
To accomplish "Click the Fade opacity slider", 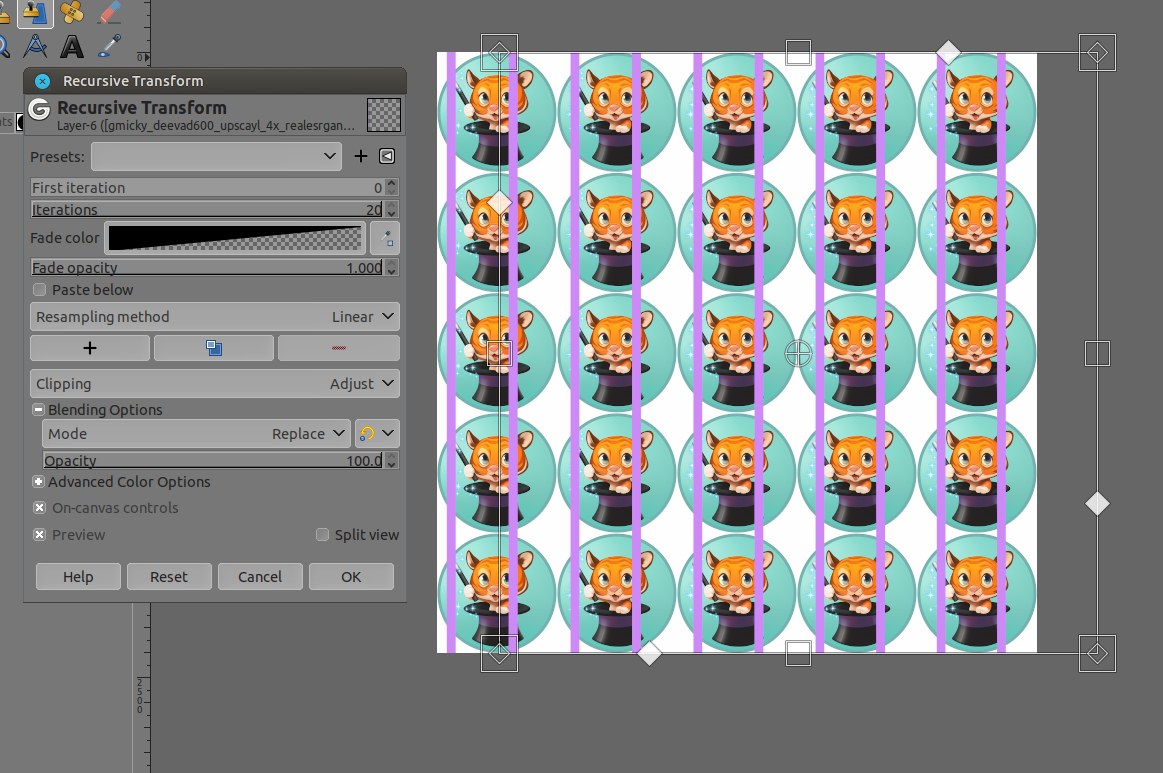I will tap(207, 267).
